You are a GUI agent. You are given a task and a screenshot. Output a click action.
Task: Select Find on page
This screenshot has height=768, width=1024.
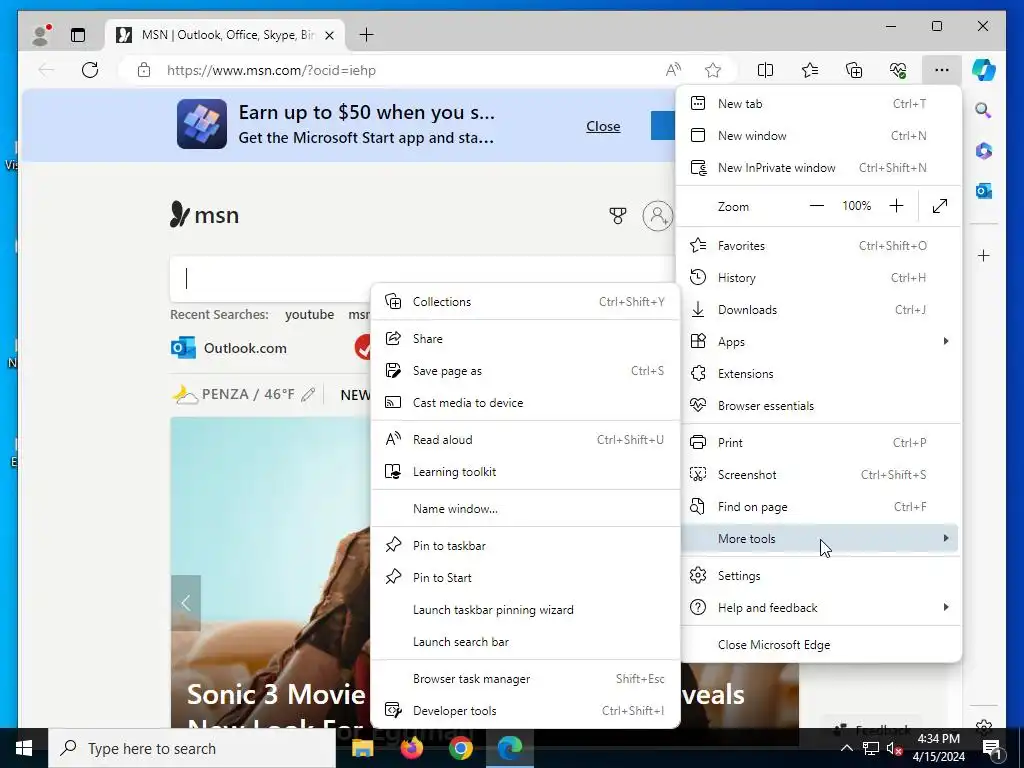click(x=820, y=507)
